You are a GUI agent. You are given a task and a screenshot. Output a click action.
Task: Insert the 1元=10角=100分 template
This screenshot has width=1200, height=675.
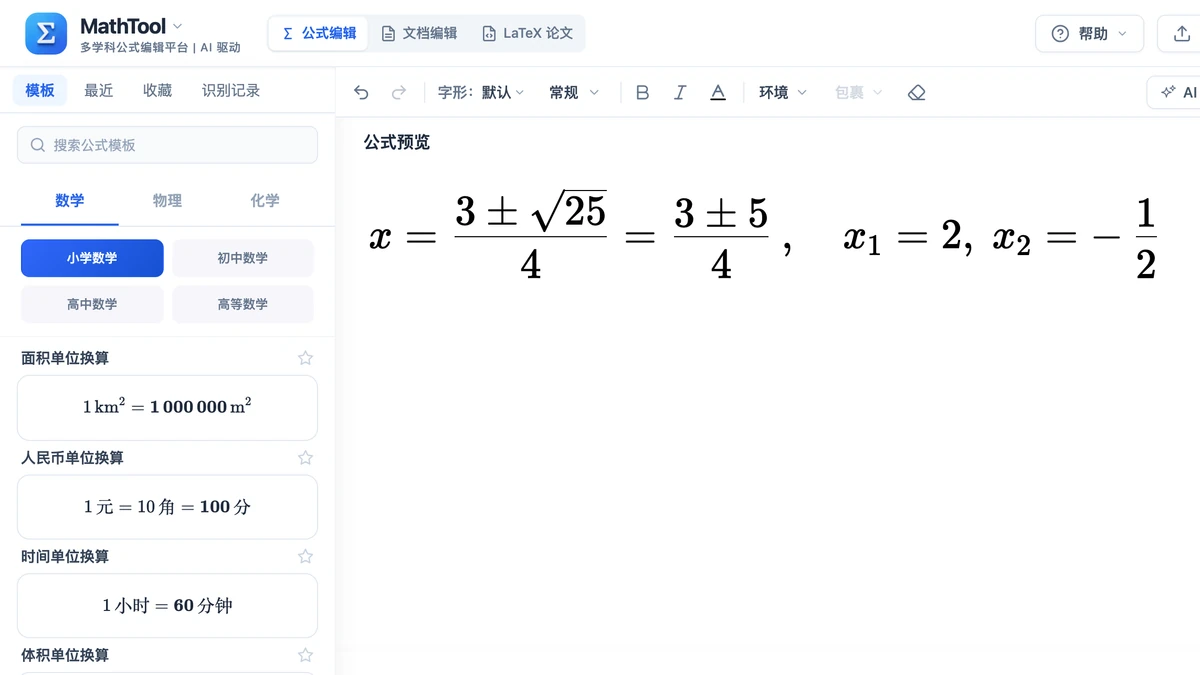pyautogui.click(x=167, y=507)
